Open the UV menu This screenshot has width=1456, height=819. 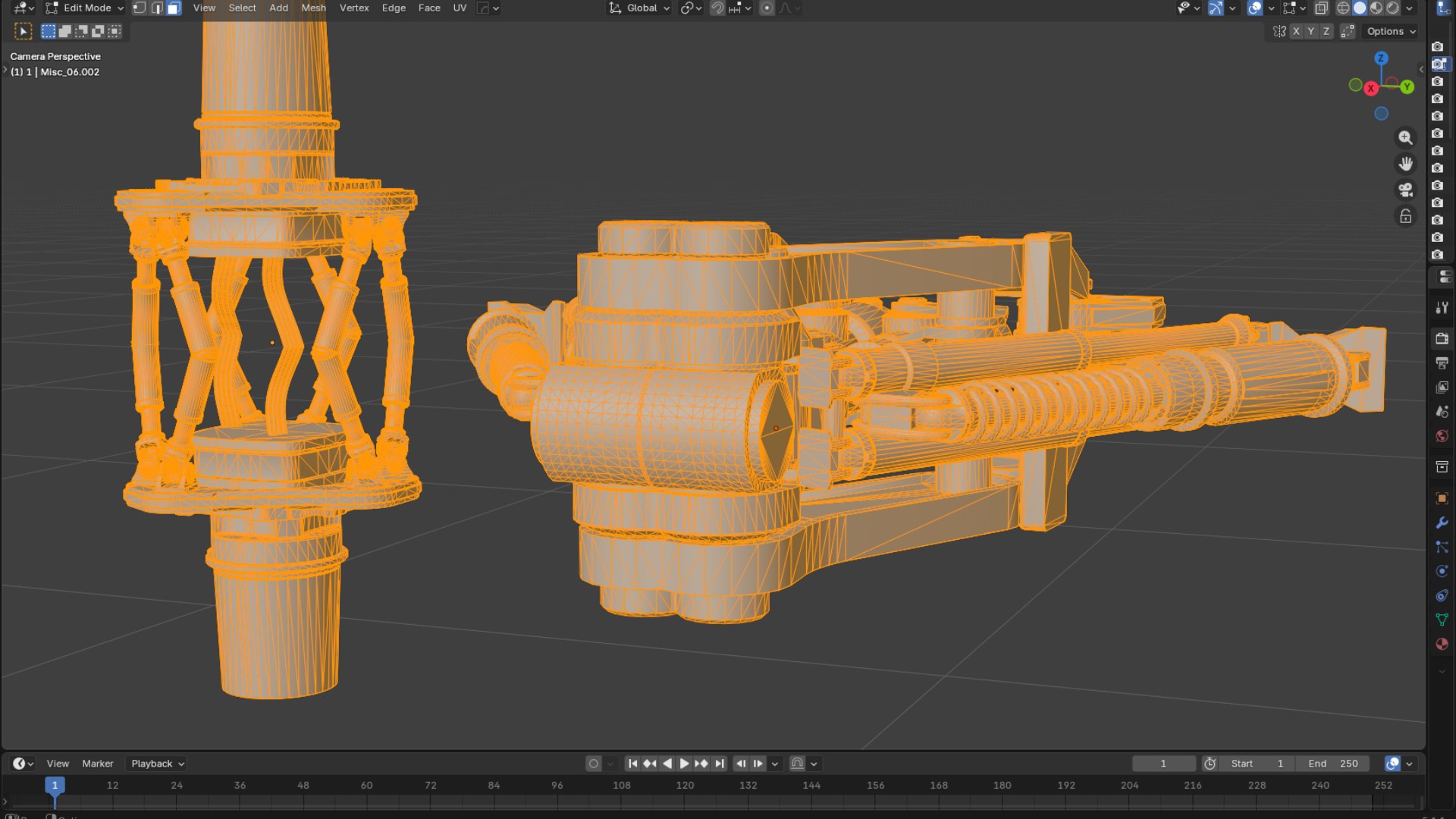pyautogui.click(x=460, y=8)
